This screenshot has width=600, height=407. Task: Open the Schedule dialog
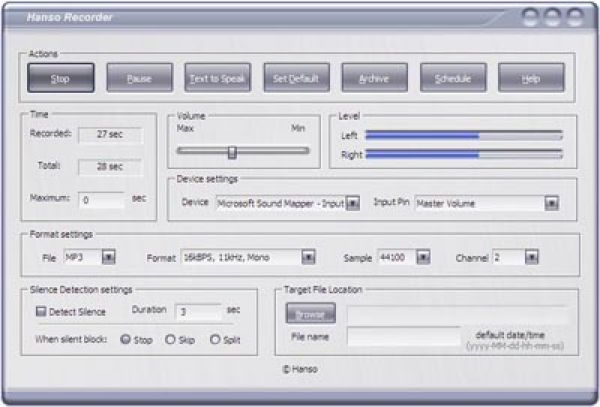[453, 78]
